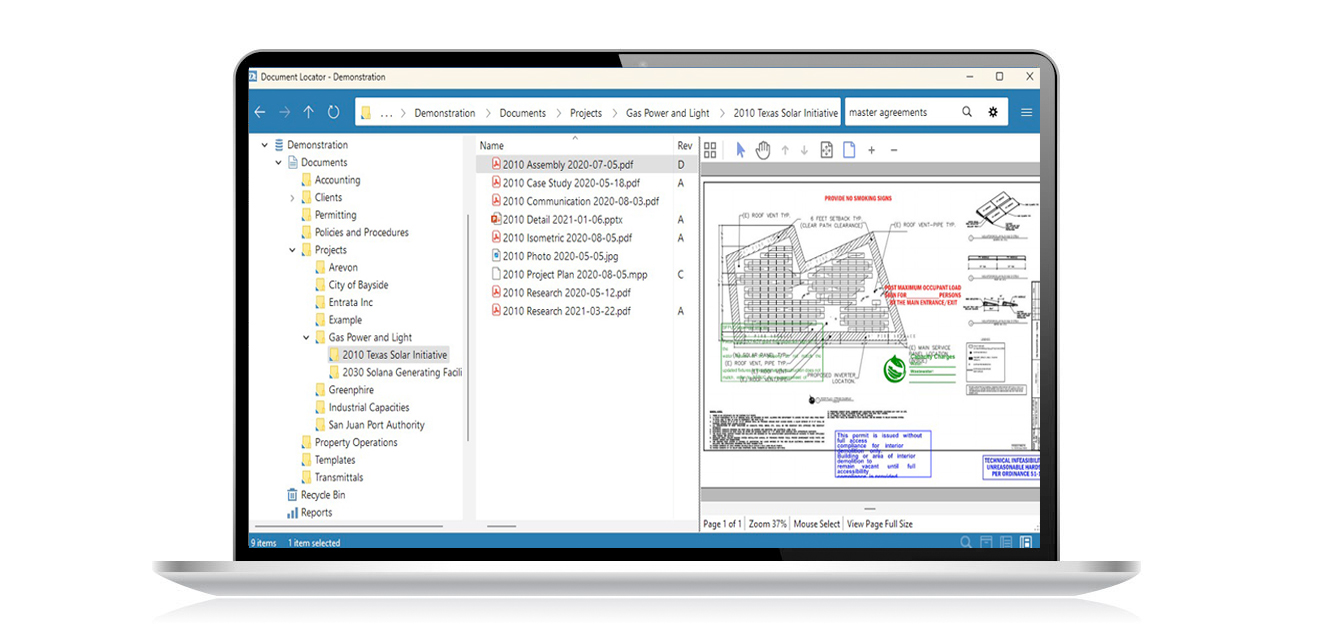Click the Refresh icon in the navigation bar
The height and width of the screenshot is (631, 1323).
333,112
